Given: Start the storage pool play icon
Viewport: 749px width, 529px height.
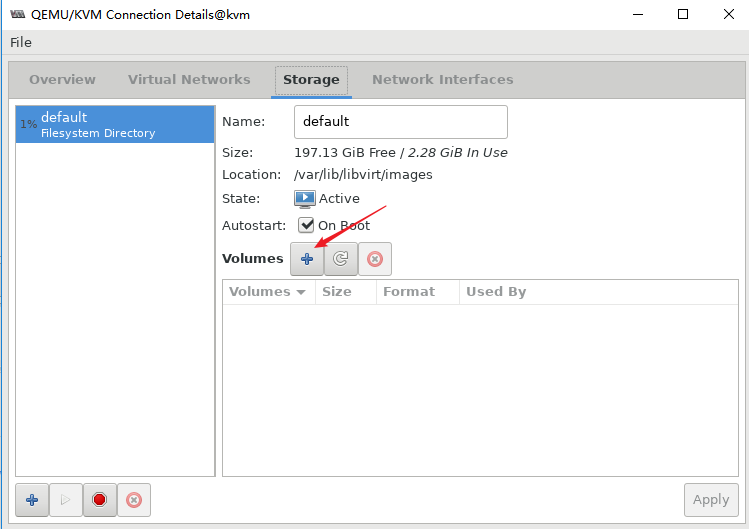Looking at the screenshot, I should click(x=66, y=500).
